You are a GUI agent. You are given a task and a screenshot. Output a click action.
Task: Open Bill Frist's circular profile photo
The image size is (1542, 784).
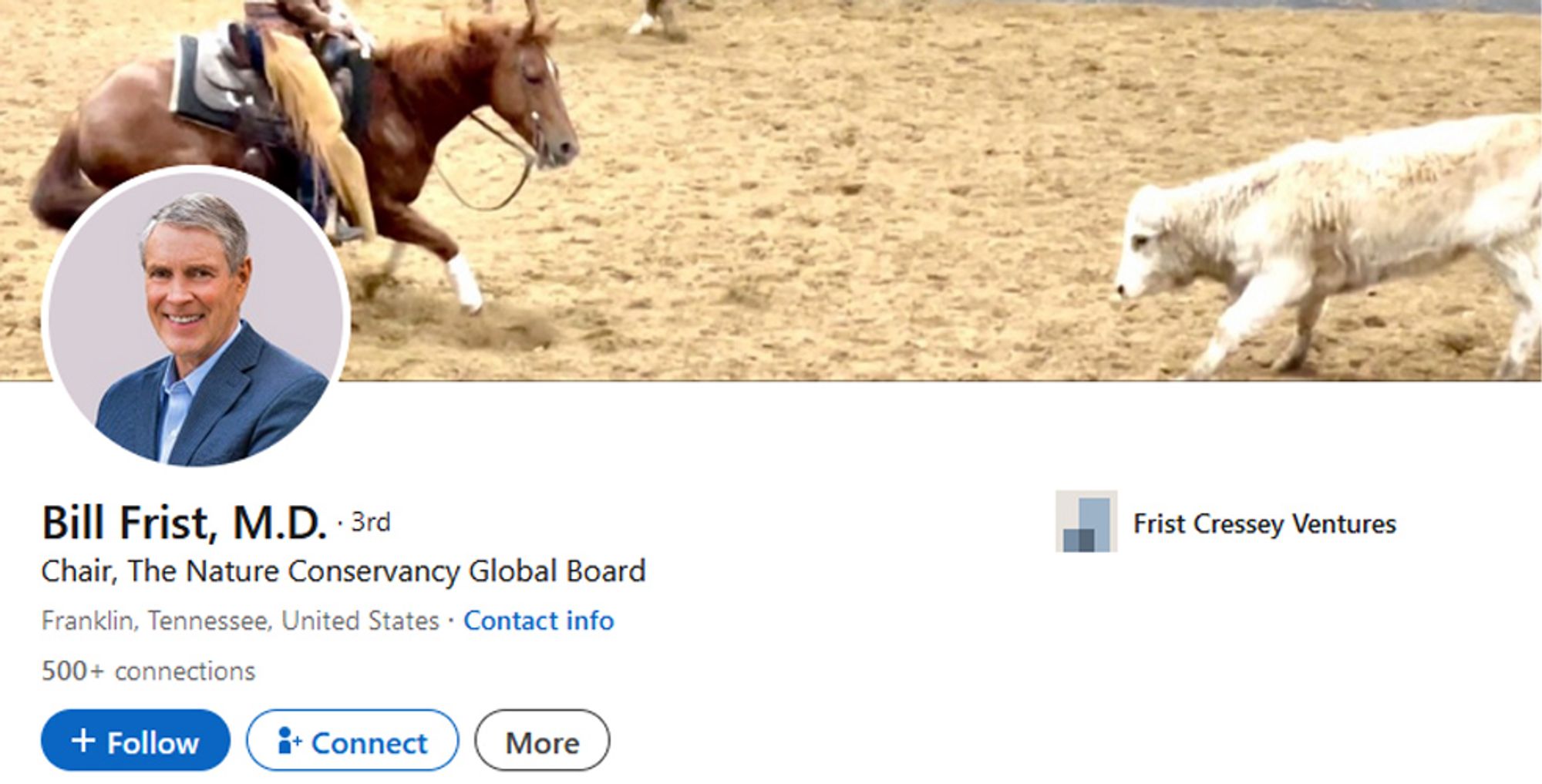[x=196, y=318]
